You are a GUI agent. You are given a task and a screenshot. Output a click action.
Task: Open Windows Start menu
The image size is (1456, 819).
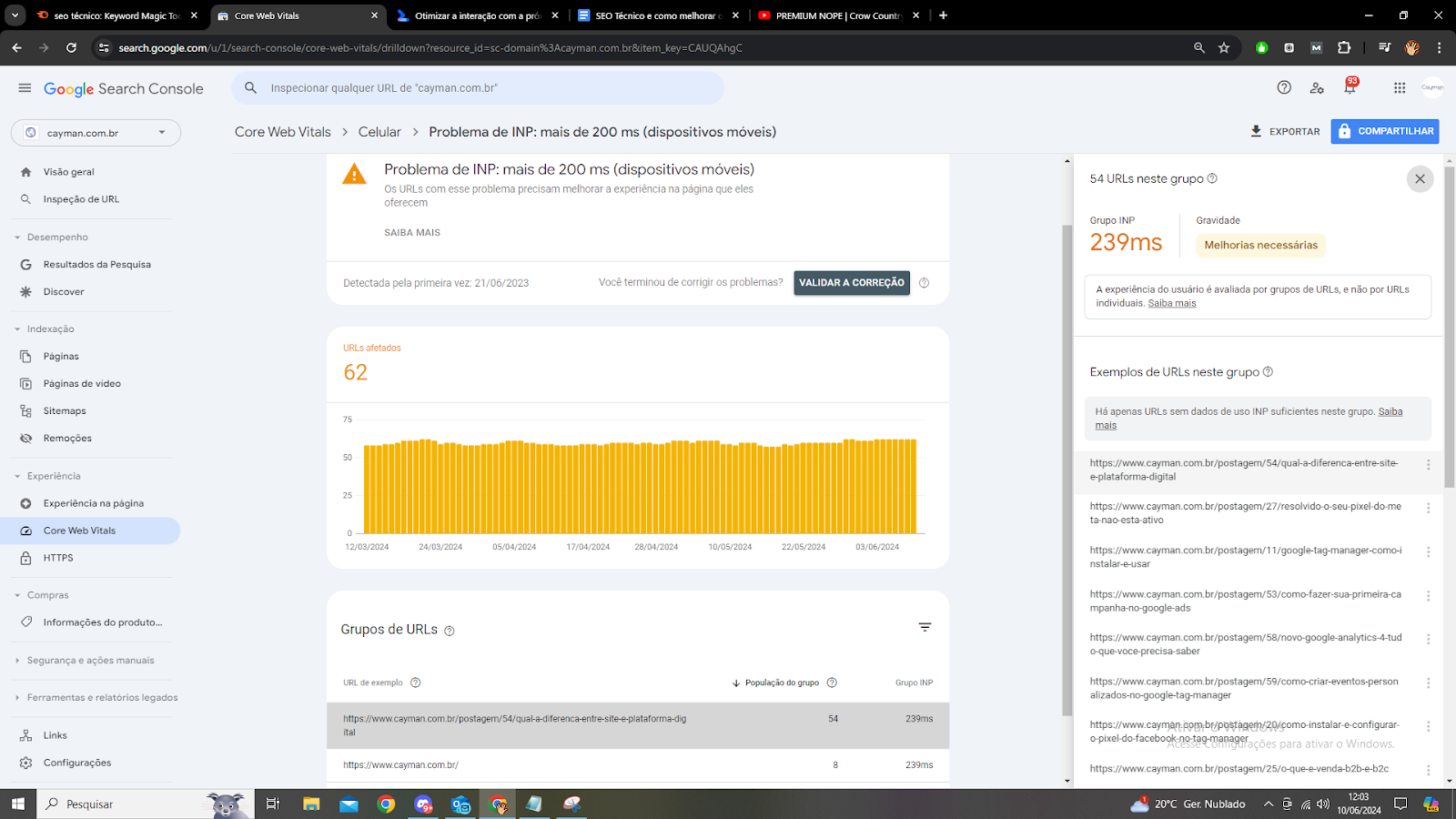click(x=17, y=804)
